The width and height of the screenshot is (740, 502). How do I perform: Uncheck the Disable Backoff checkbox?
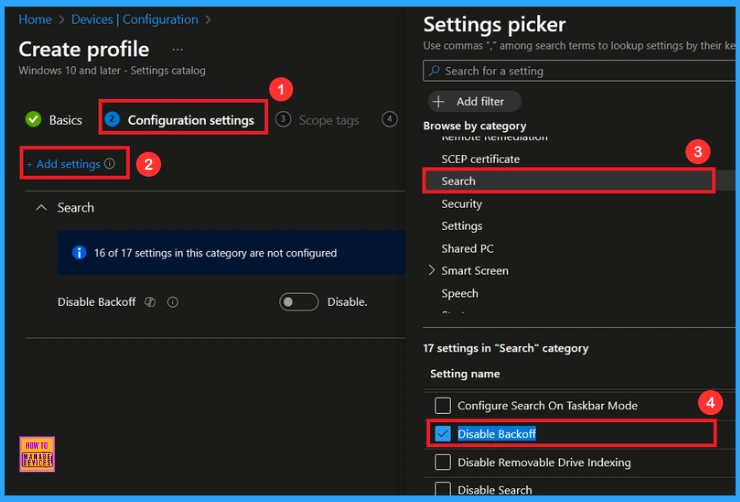click(443, 434)
